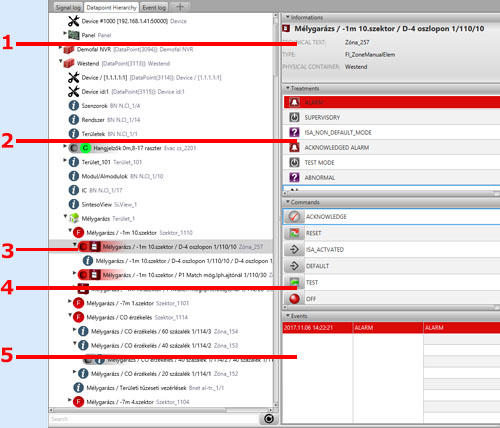Screen dimensions: 500x428
Task: Switch to the Event log tab
Action: click(154, 7)
